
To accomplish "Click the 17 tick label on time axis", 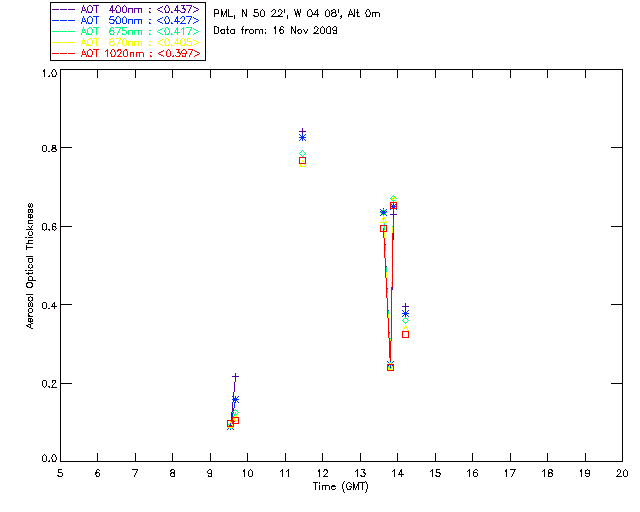I will coord(510,473).
